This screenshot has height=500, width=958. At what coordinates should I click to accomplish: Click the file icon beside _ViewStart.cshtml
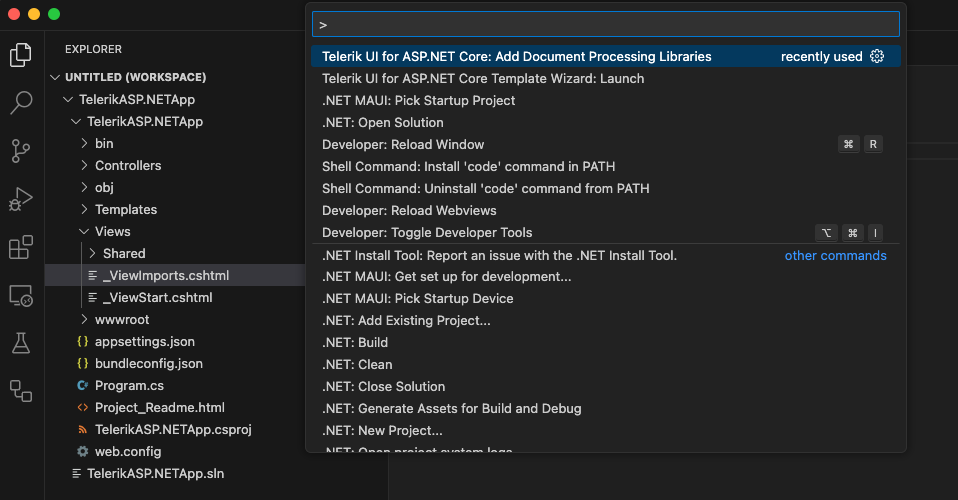click(x=93, y=297)
